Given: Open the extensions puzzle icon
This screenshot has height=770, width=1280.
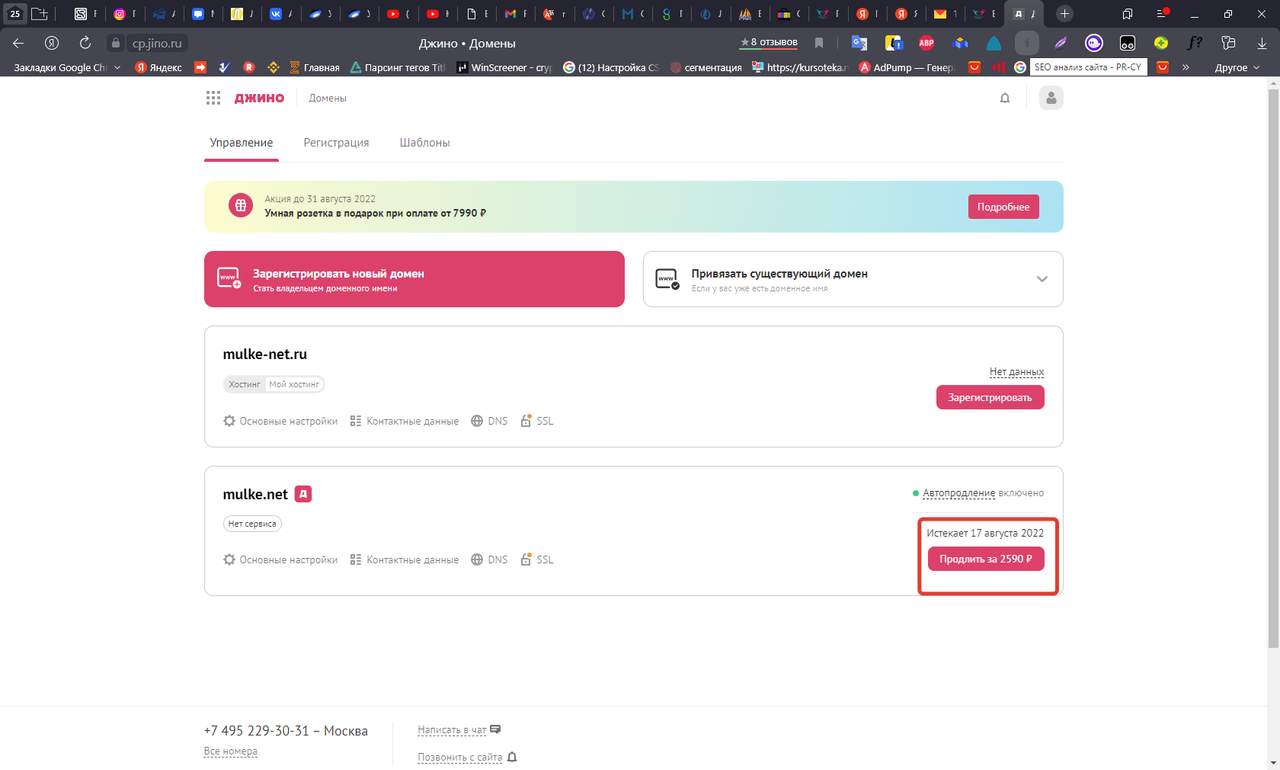Looking at the screenshot, I should pyautogui.click(x=1229, y=43).
